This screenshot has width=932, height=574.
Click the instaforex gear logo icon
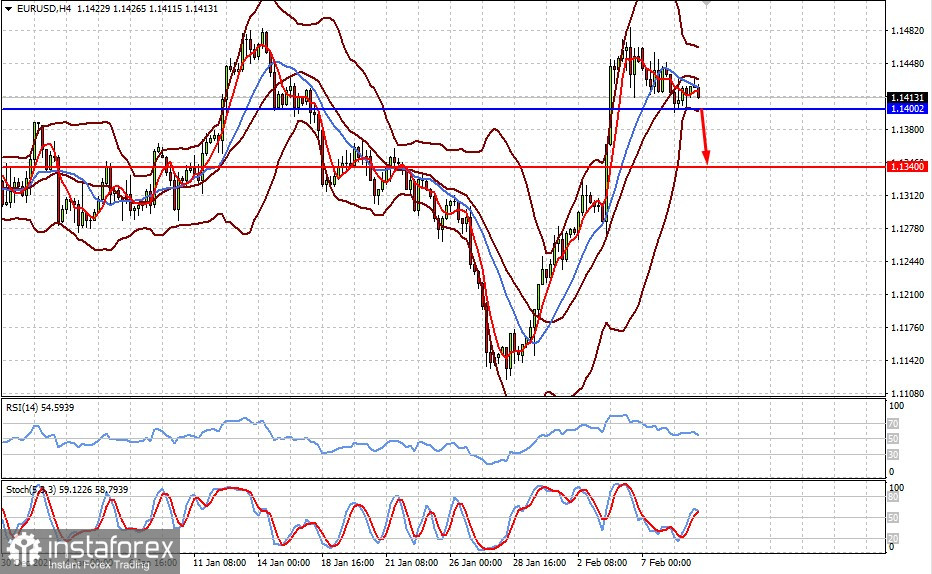tap(23, 550)
